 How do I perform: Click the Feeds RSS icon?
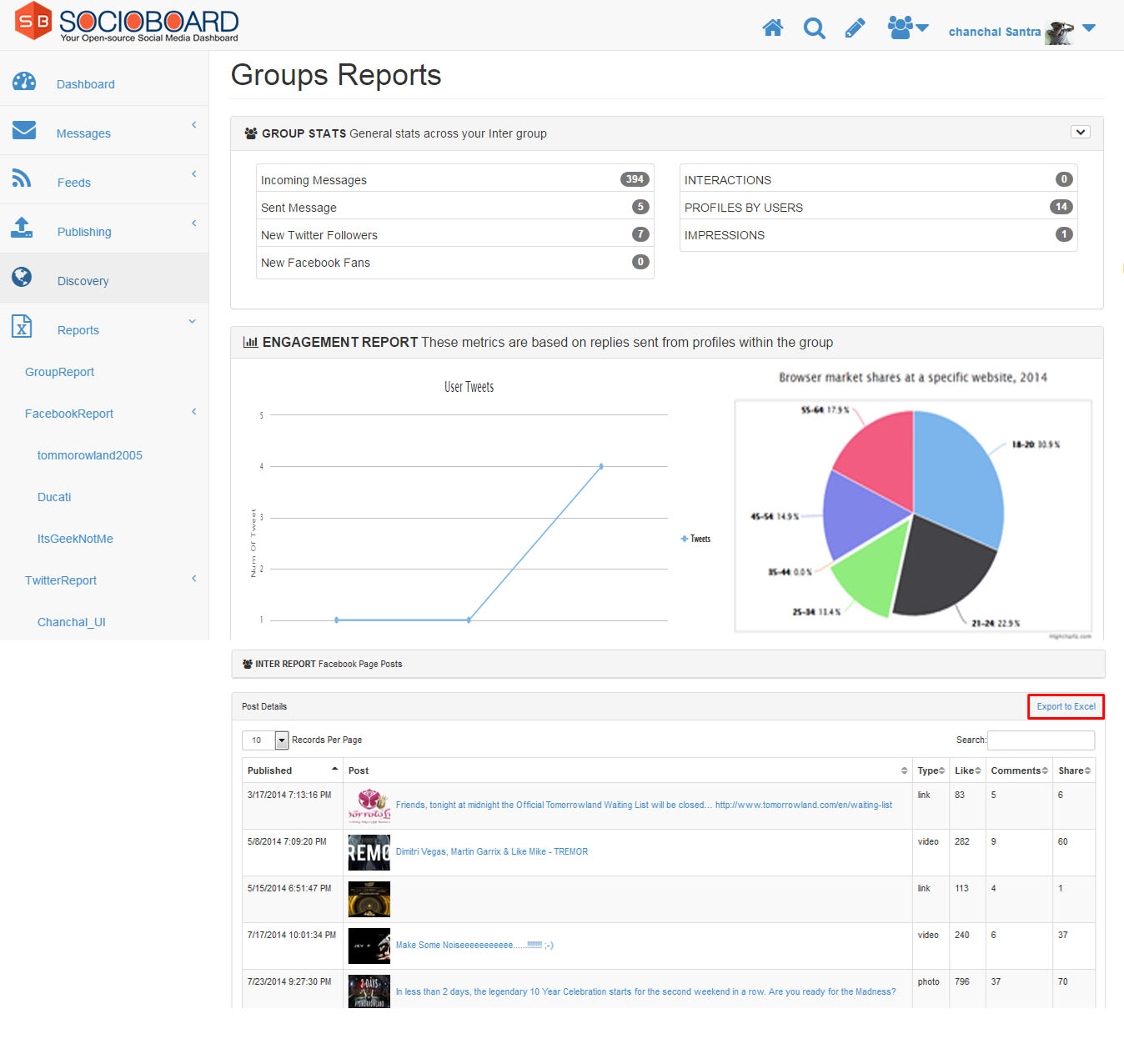click(22, 178)
